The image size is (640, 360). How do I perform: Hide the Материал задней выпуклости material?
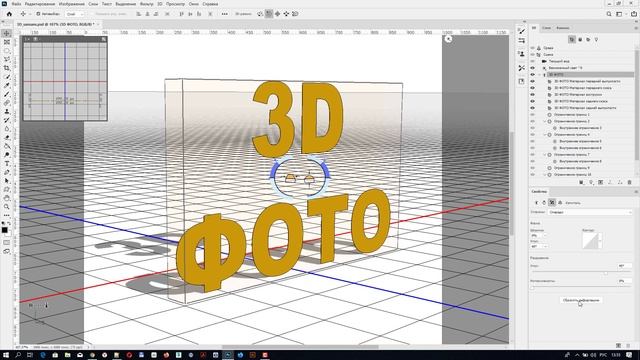pos(532,108)
